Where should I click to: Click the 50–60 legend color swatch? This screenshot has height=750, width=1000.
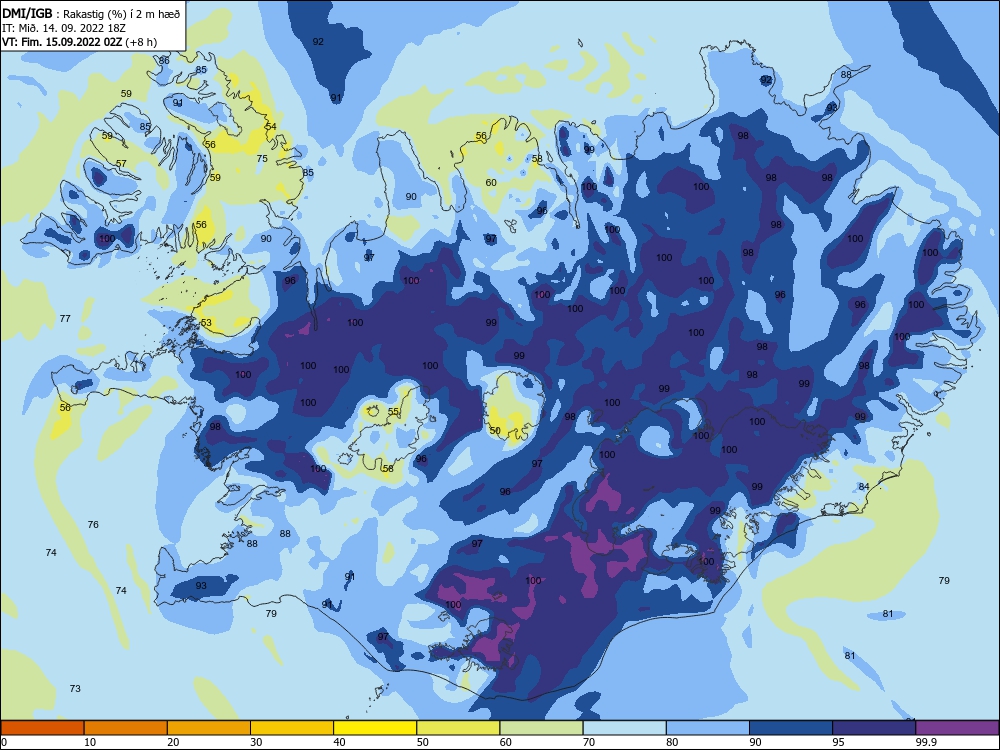click(458, 728)
